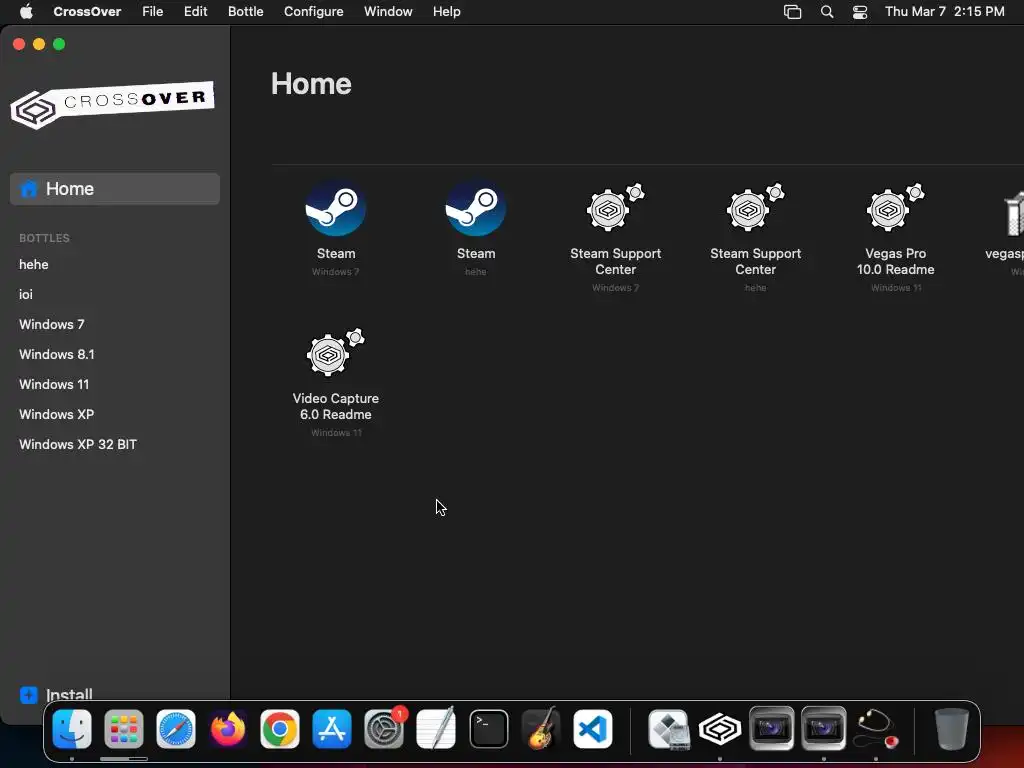Open the Steam launcher in Windows 7 bottle
The image size is (1024, 768).
pyautogui.click(x=336, y=209)
